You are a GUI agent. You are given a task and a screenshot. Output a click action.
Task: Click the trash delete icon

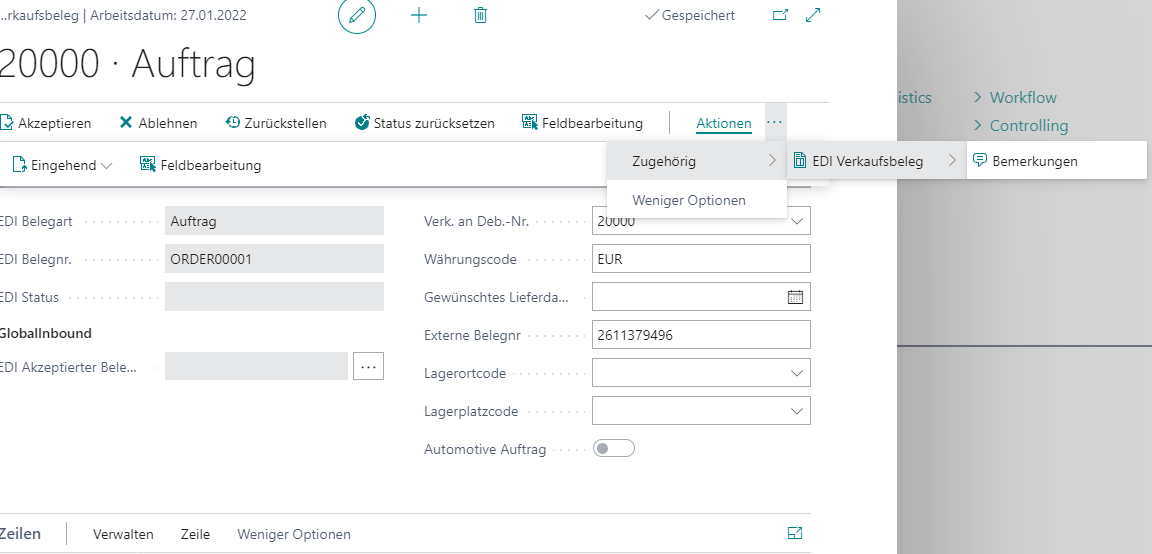point(480,16)
